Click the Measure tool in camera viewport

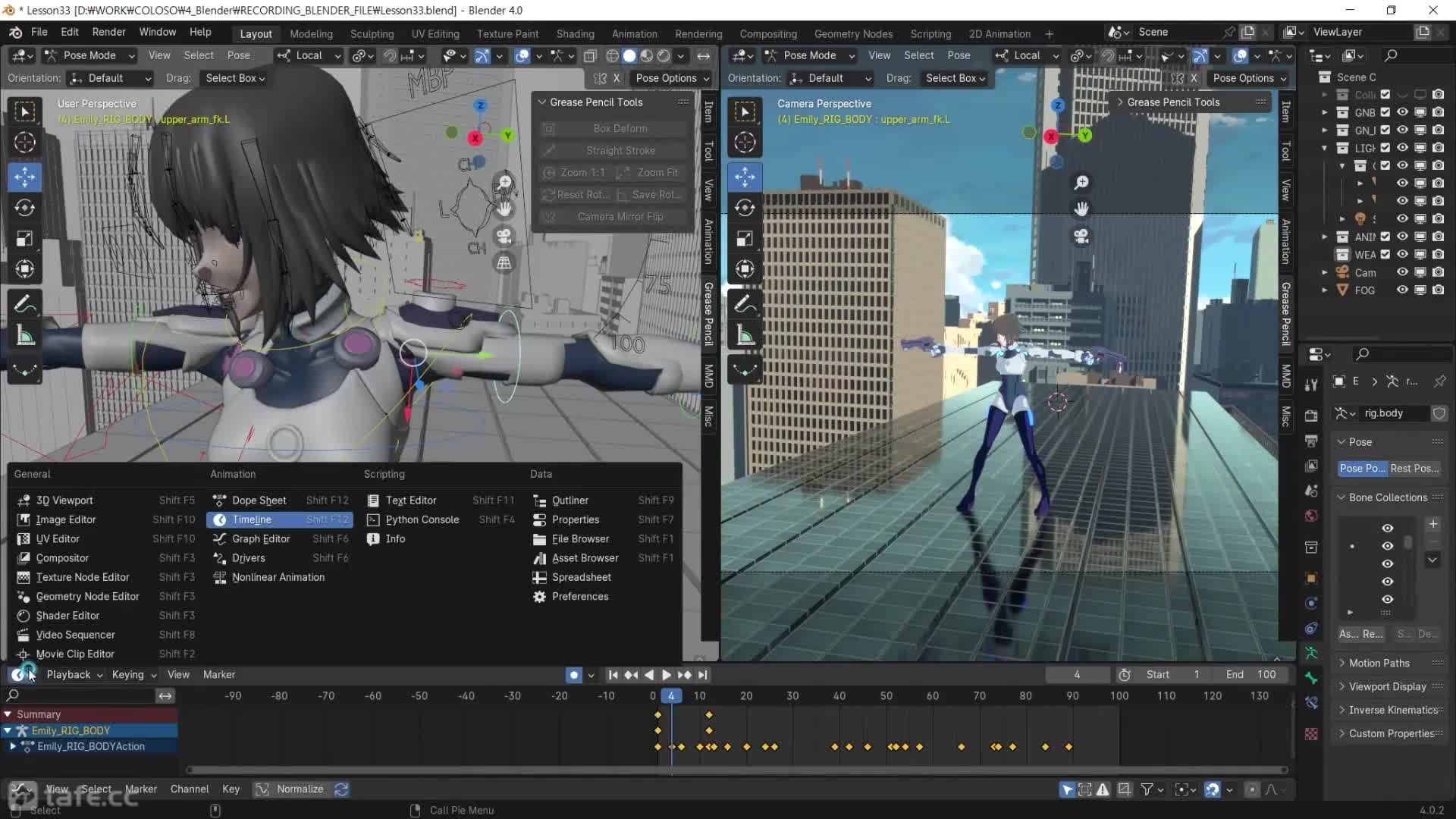tap(745, 336)
